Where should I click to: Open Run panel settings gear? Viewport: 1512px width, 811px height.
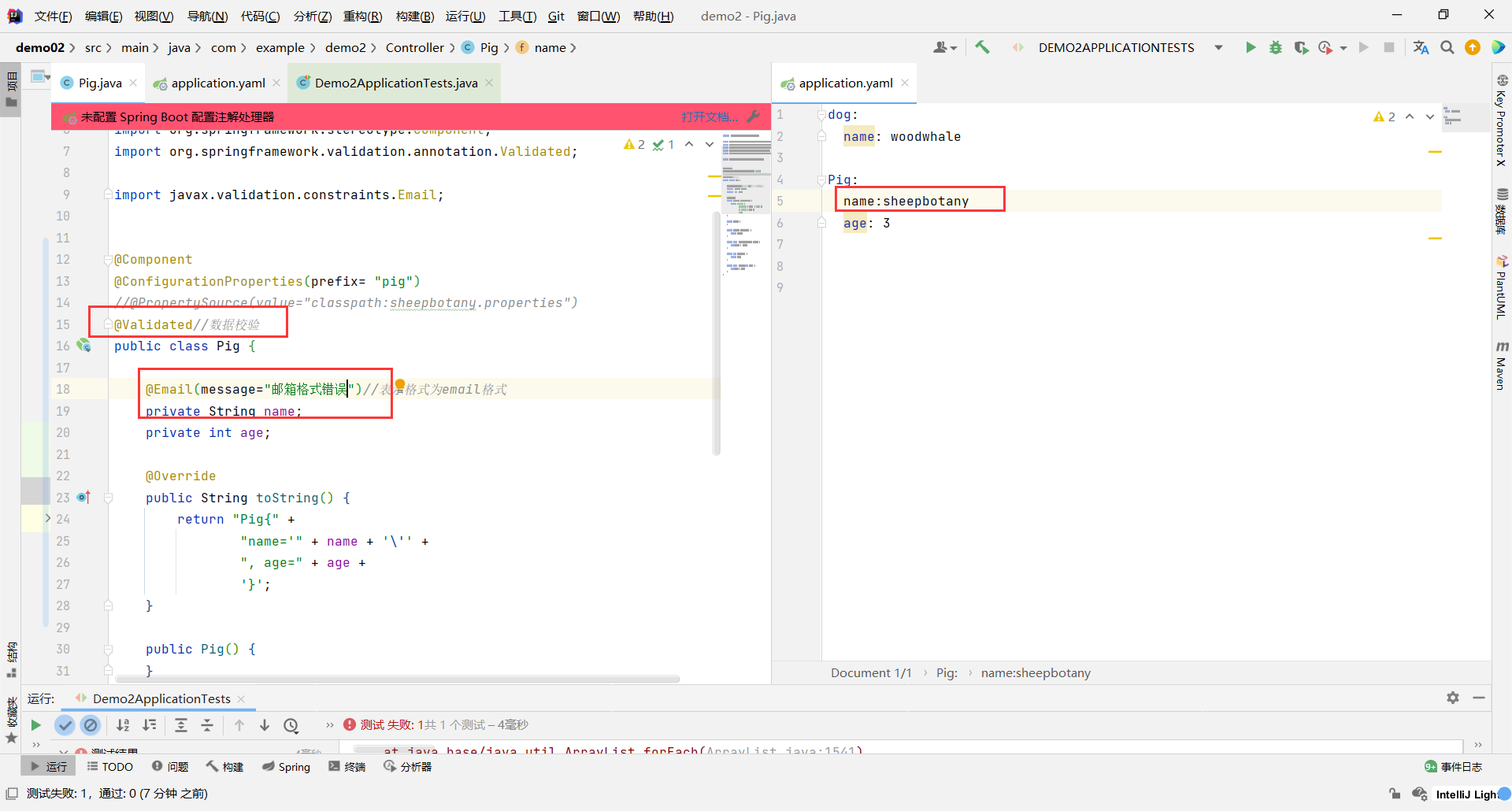pos(1453,698)
